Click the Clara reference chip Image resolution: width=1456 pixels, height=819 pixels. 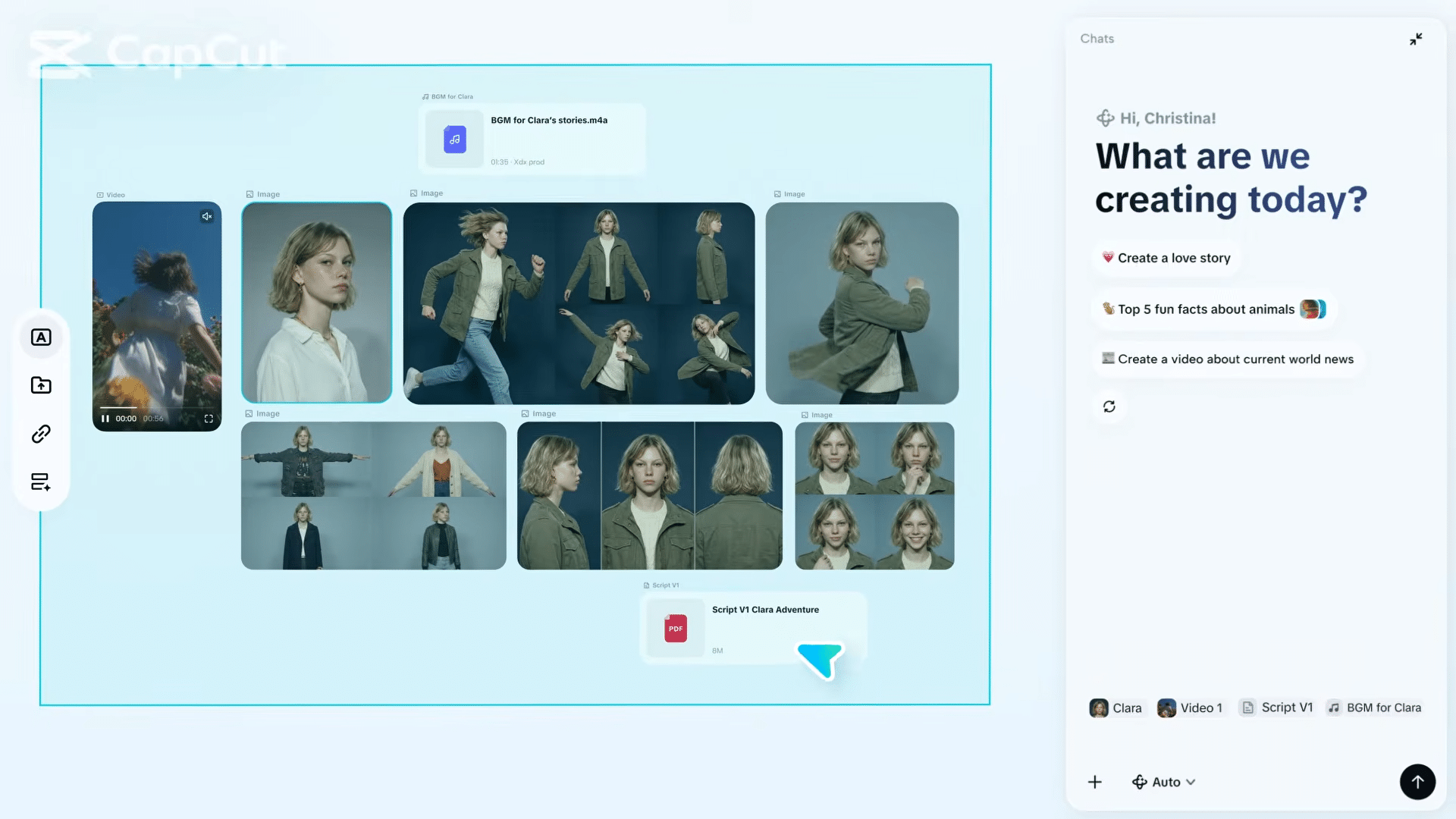pyautogui.click(x=1116, y=708)
